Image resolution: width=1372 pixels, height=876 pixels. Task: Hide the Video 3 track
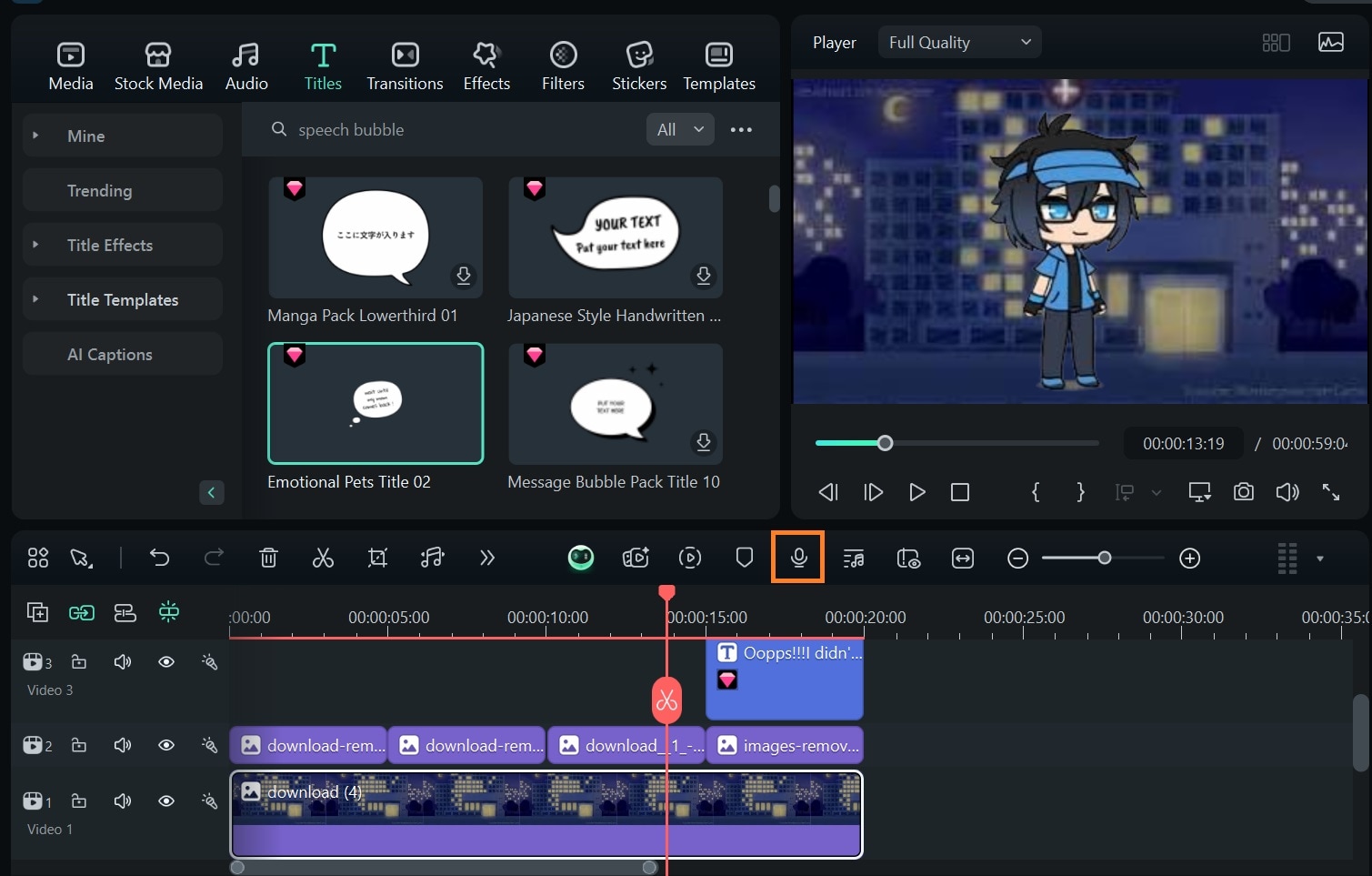click(166, 662)
